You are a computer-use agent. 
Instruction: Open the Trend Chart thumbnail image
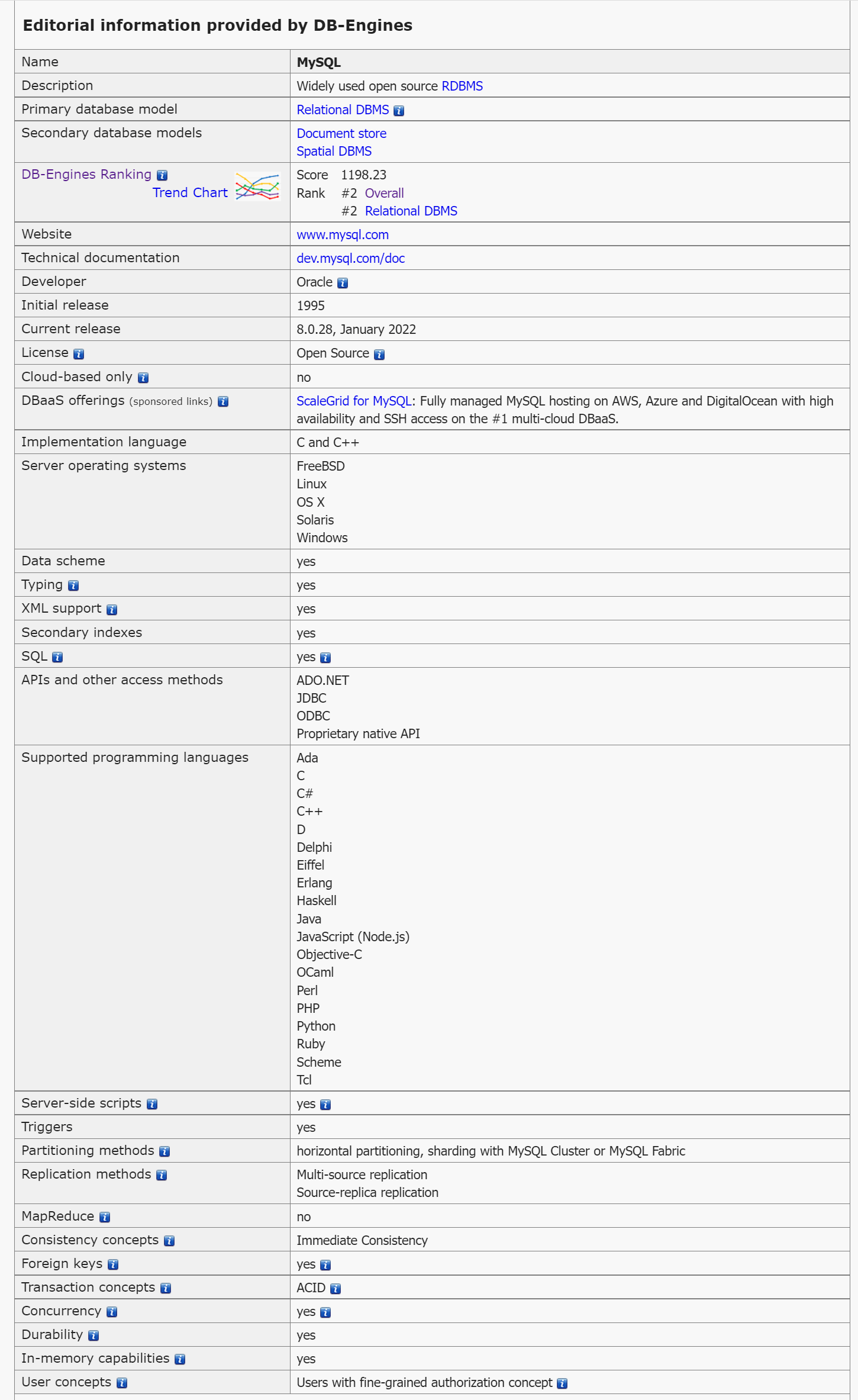(257, 186)
